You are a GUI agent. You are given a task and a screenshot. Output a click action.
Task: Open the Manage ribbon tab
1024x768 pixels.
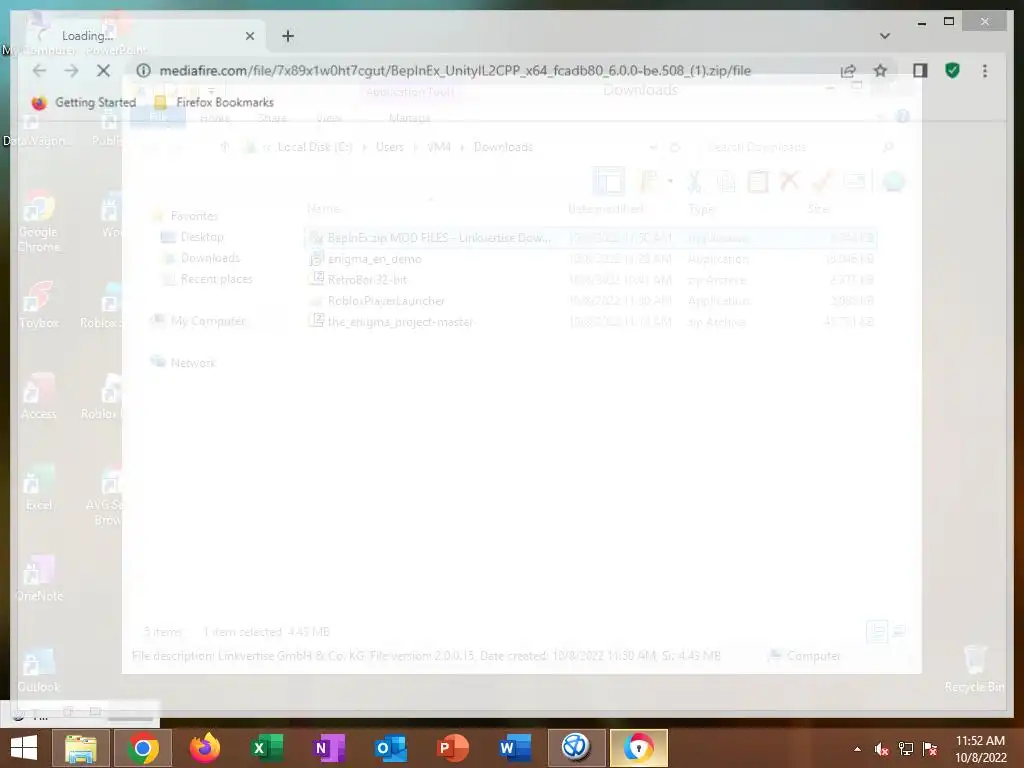point(409,118)
